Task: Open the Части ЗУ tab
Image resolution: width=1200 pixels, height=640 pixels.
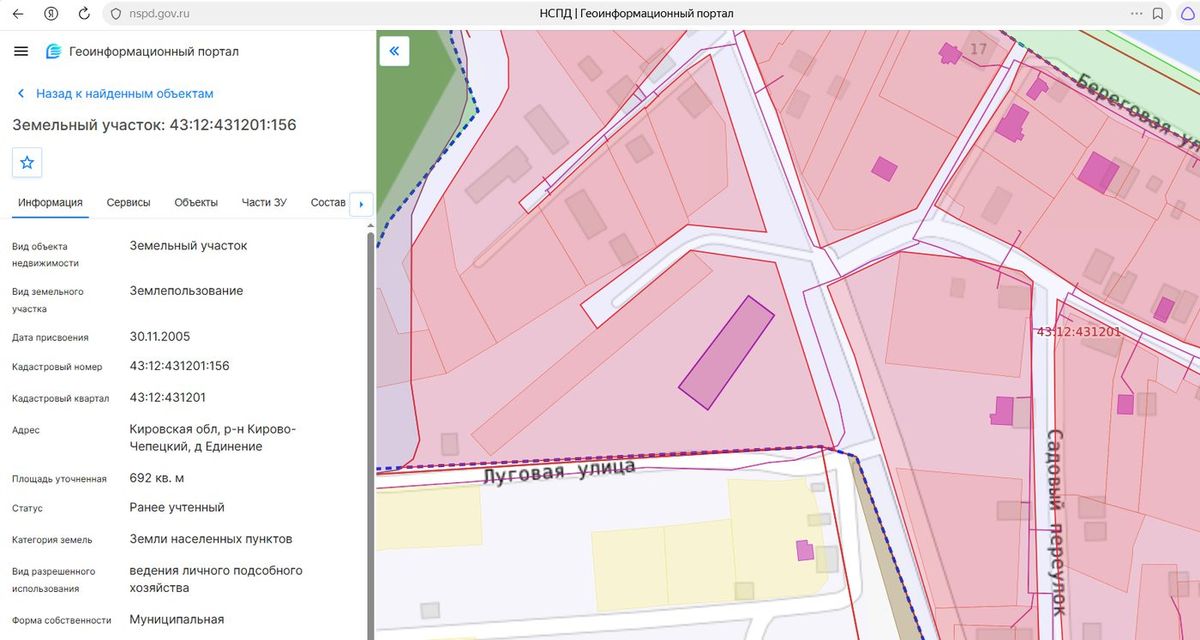Action: coord(264,202)
